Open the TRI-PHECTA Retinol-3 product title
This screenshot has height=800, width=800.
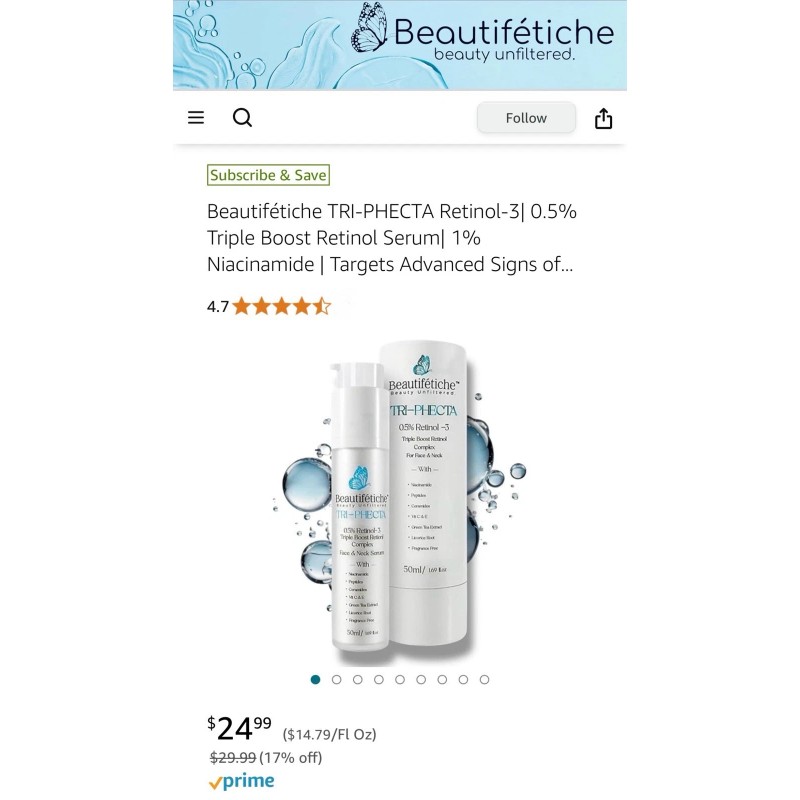(x=391, y=238)
